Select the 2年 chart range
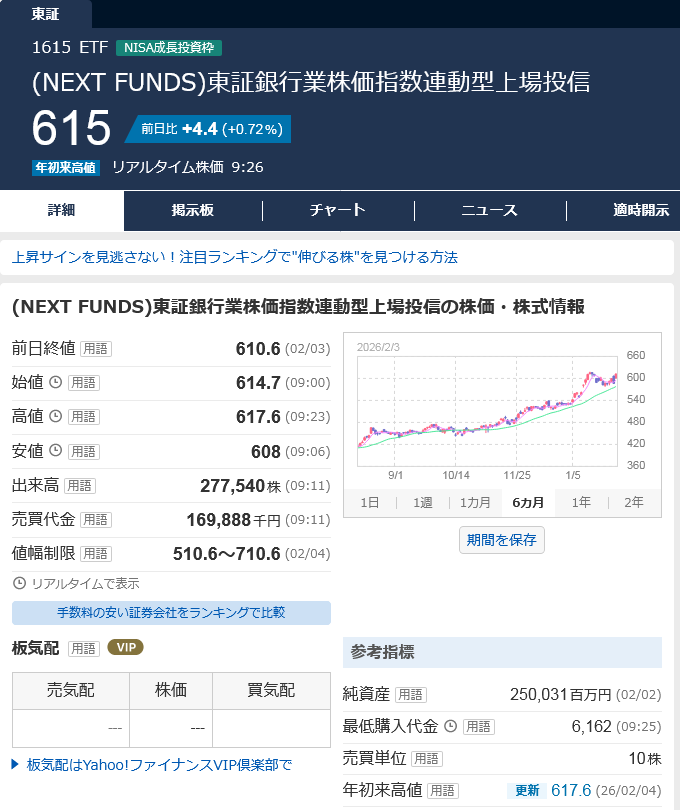This screenshot has height=810, width=680. click(634, 502)
